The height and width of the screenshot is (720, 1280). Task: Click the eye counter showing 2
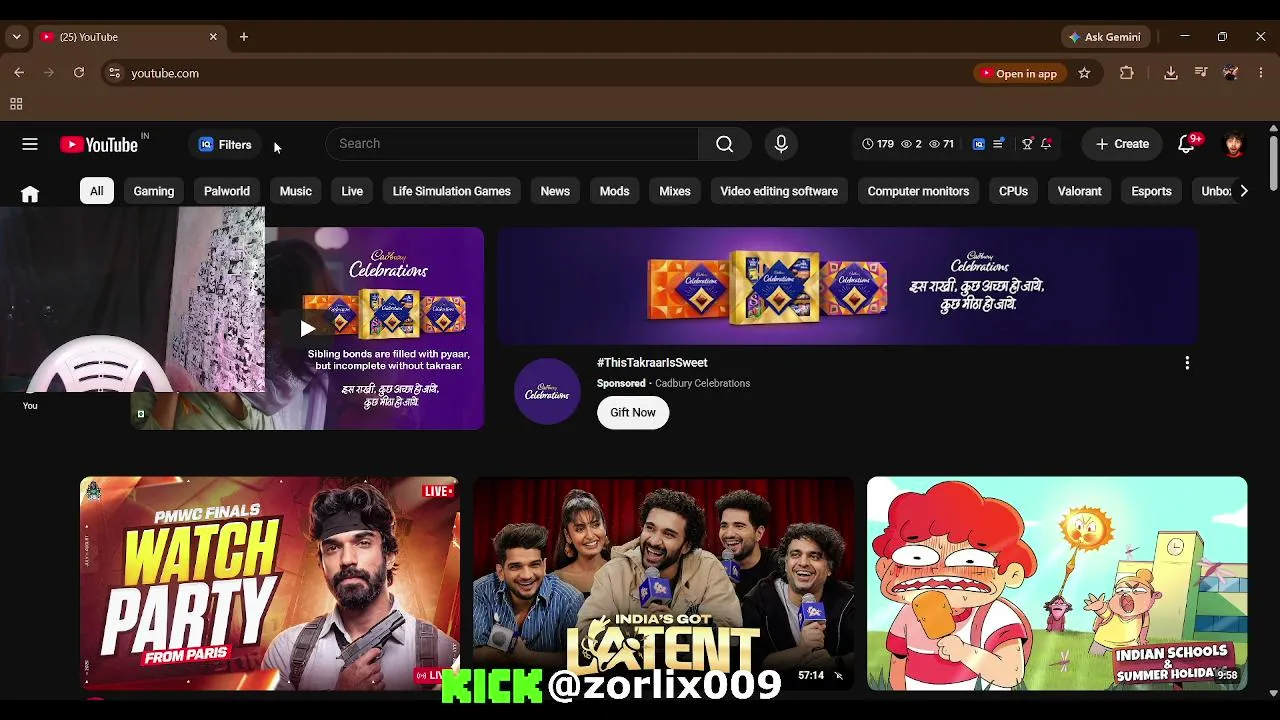911,144
